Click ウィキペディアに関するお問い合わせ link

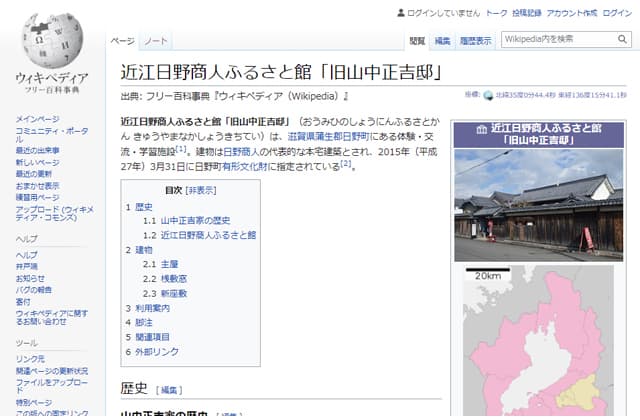click(52, 318)
